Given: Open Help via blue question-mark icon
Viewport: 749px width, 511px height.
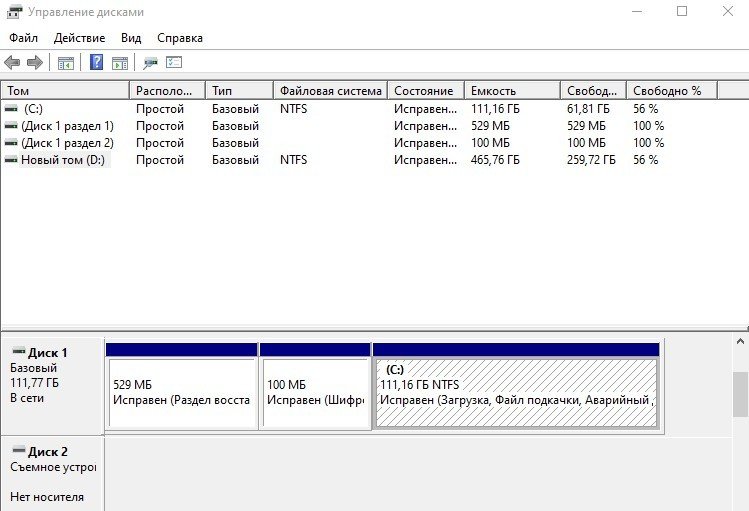Looking at the screenshot, I should point(96,62).
